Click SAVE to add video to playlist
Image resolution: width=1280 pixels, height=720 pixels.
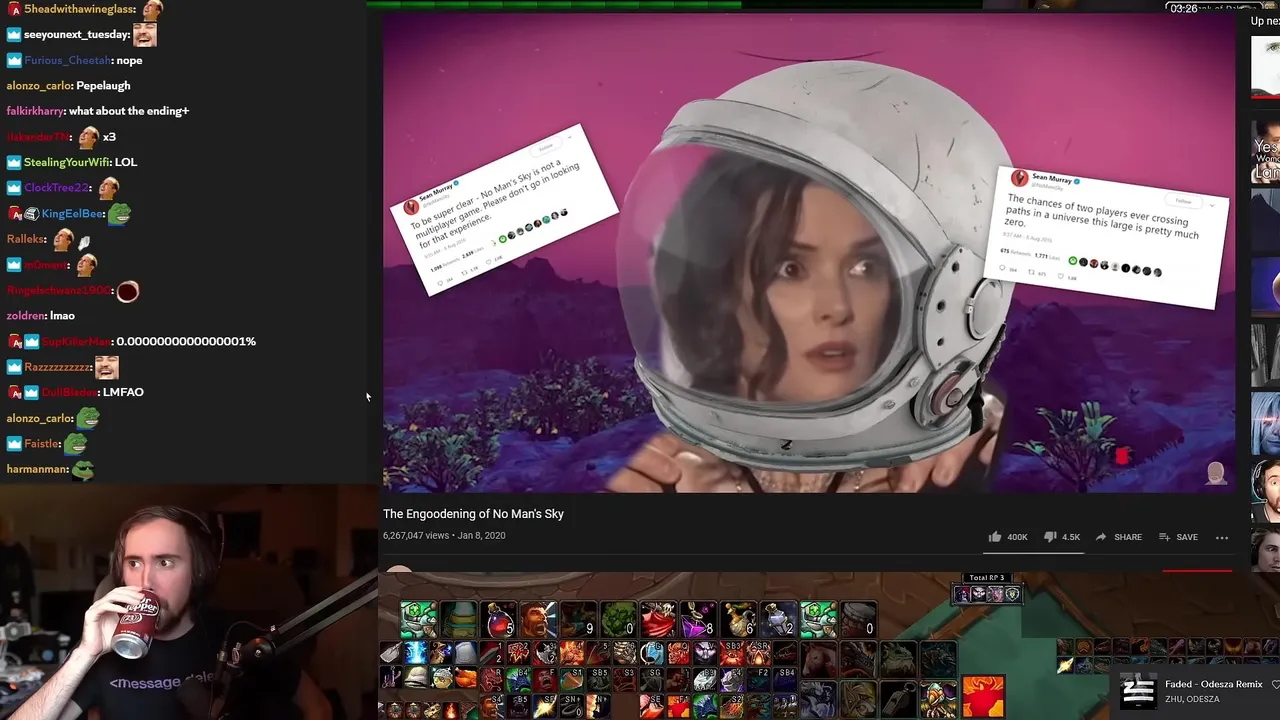point(1177,537)
